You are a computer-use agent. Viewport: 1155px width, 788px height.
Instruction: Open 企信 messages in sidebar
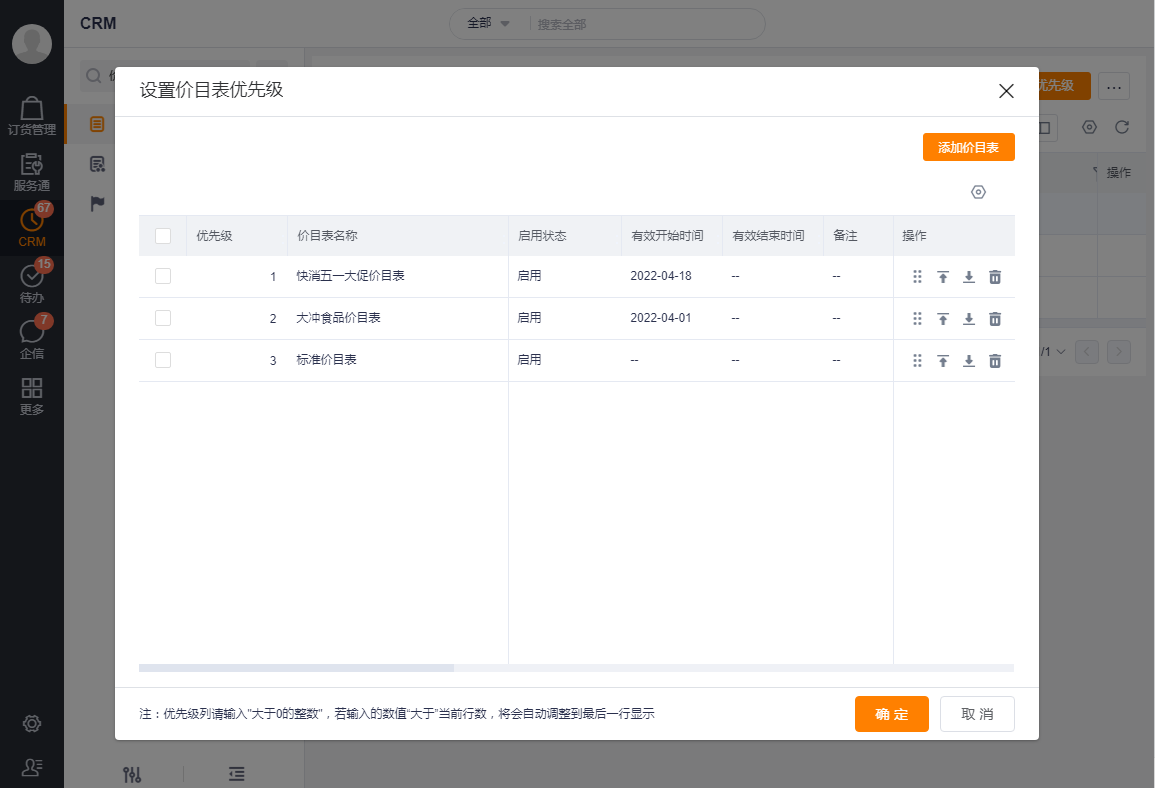32,339
